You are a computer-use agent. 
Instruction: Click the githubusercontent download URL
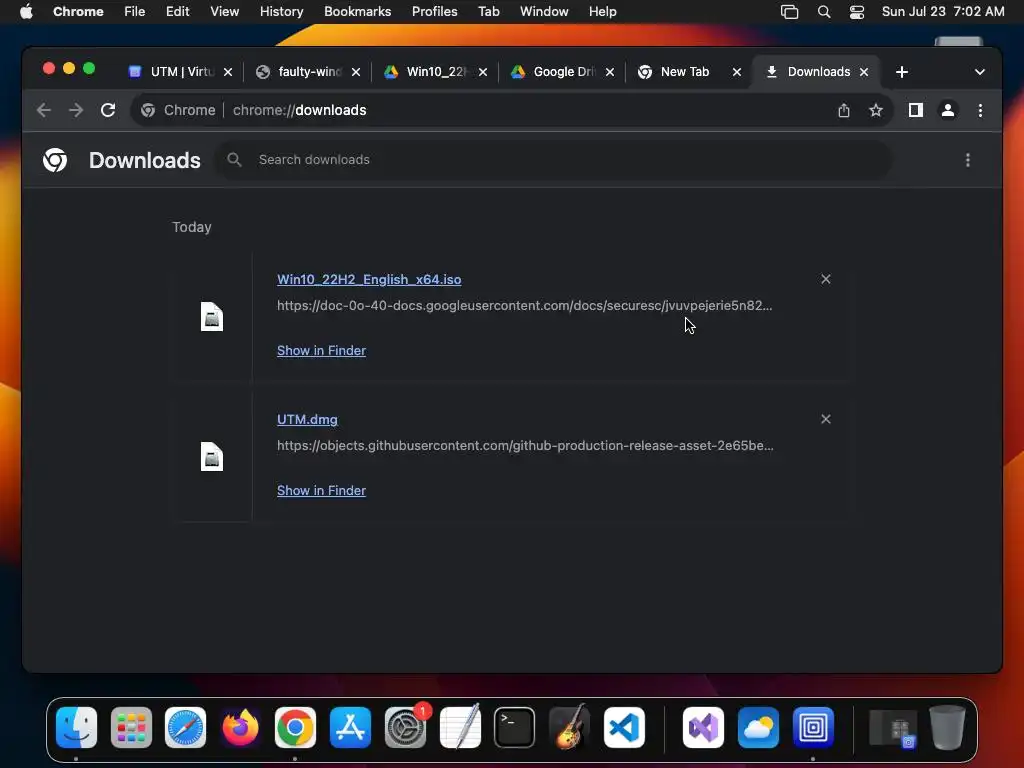pos(525,445)
